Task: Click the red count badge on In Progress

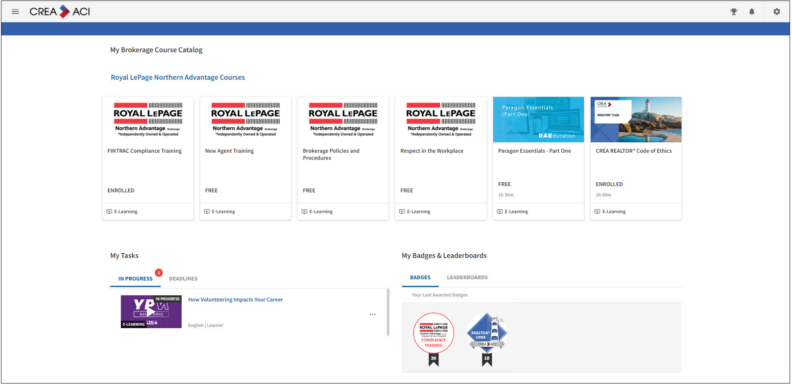Action: pyautogui.click(x=159, y=273)
